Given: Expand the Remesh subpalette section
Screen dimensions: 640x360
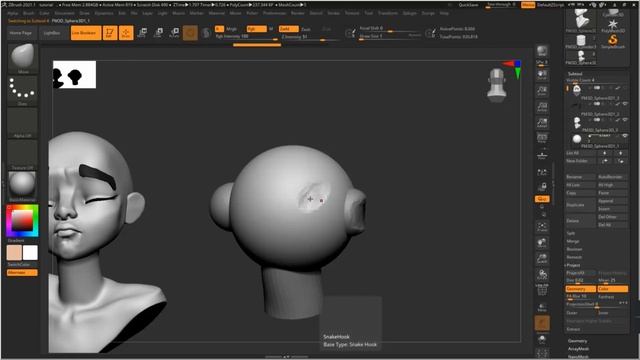Looking at the screenshot, I should click(574, 257).
